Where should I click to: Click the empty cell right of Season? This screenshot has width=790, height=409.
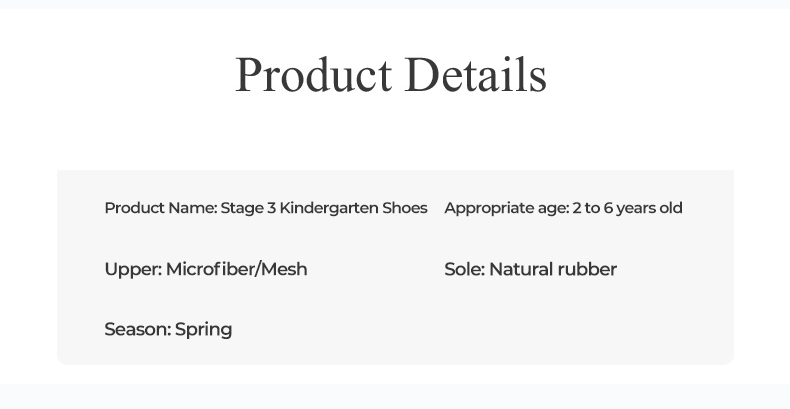[x=560, y=329]
